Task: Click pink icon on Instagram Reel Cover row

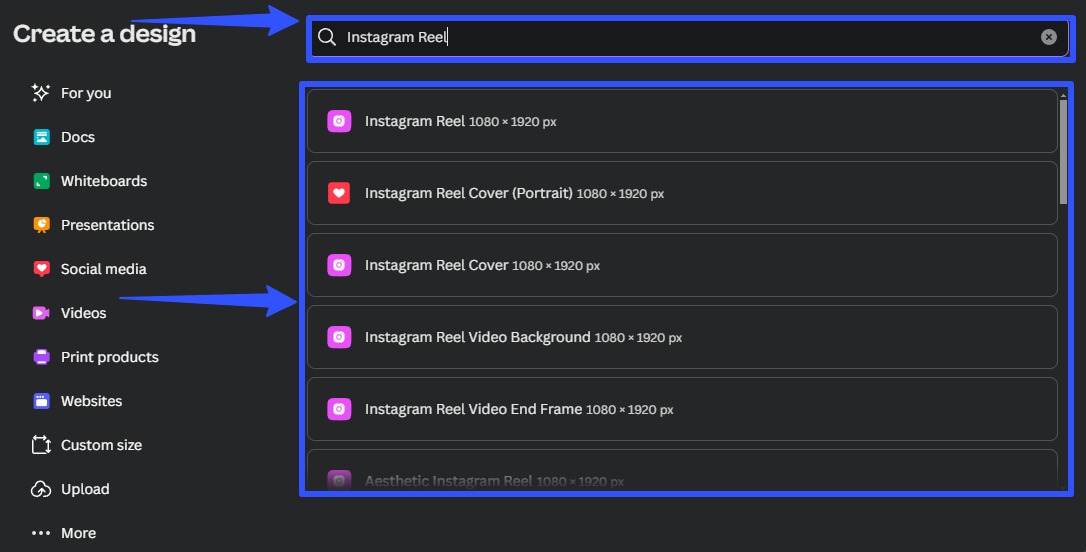Action: [x=339, y=265]
